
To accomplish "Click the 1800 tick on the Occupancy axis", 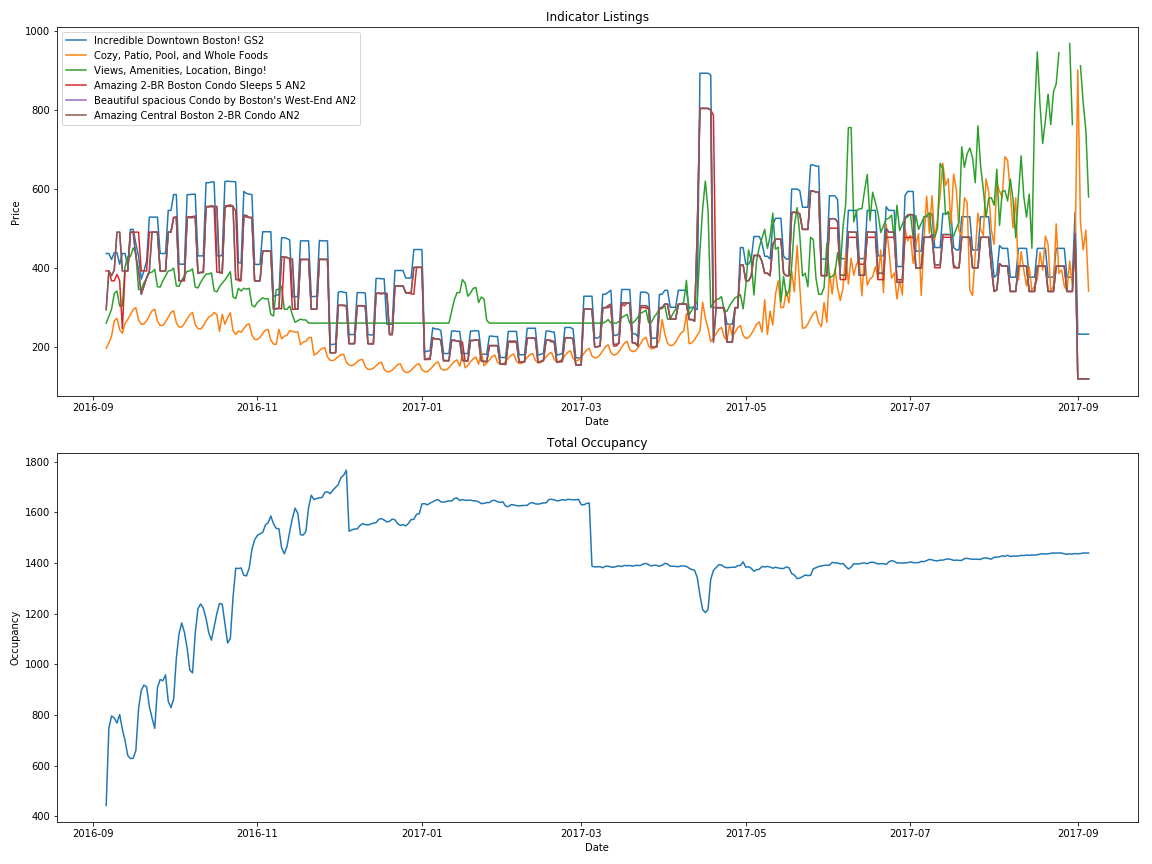I will pos(37,463).
